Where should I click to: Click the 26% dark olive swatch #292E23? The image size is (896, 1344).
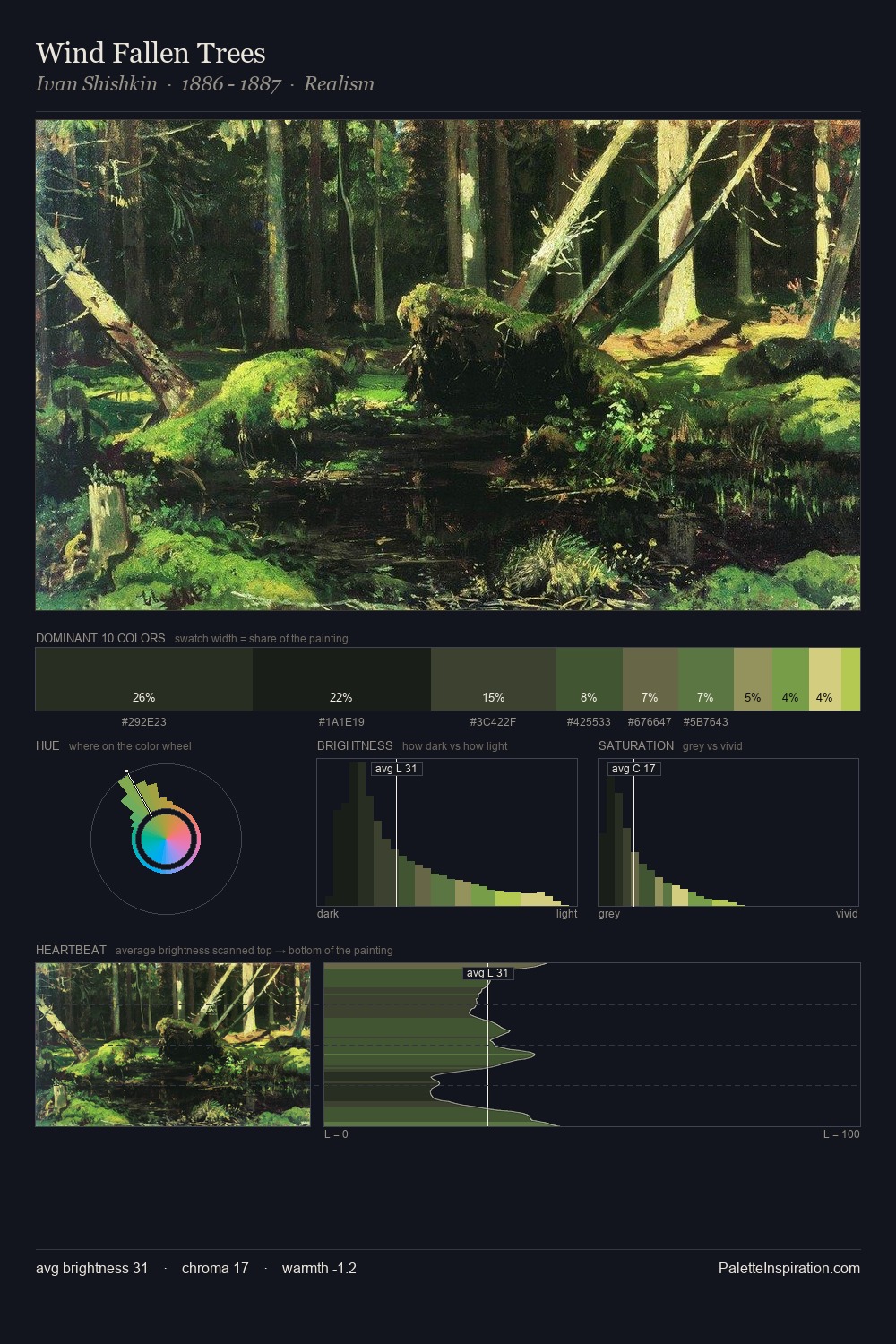144,679
